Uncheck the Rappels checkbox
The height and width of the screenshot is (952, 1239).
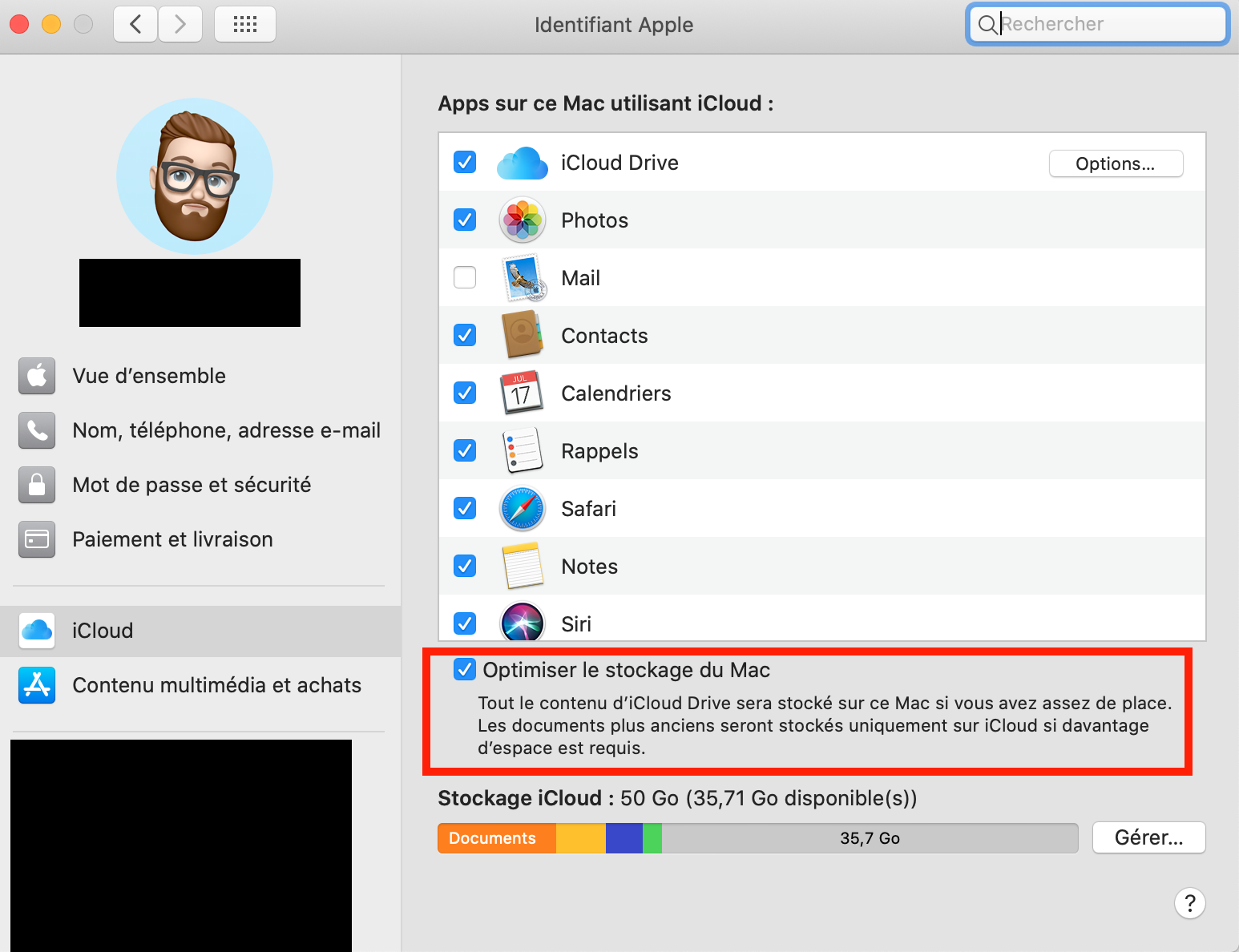(465, 450)
